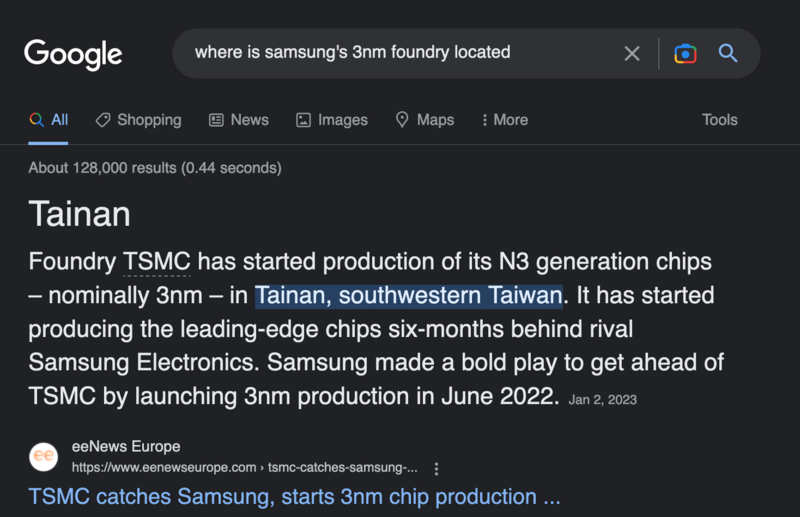The image size is (800, 517).
Task: Clear the search query with X icon
Action: coord(632,54)
